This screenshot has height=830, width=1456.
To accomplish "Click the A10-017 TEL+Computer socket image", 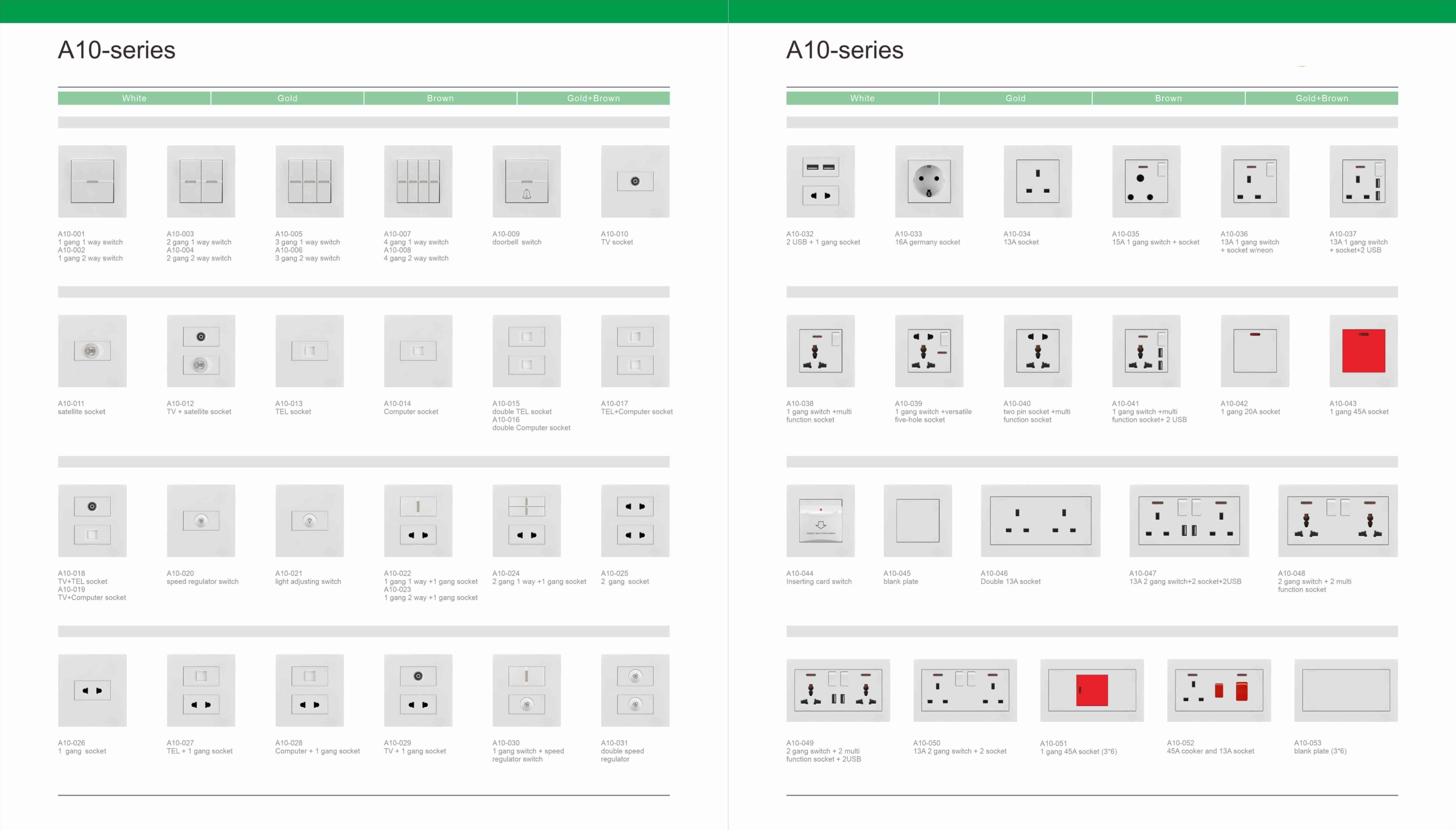I will (635, 351).
